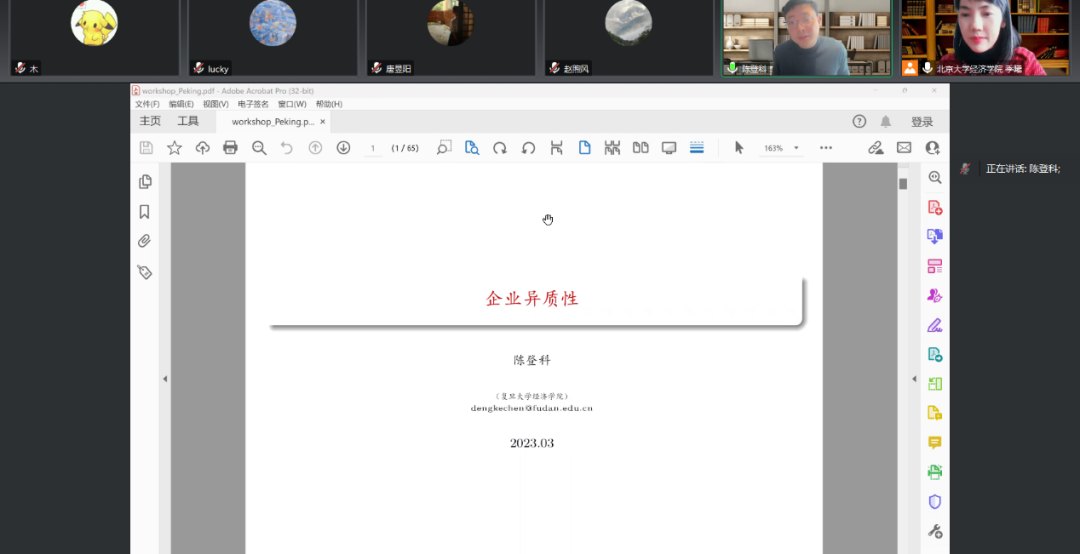Open the bookmarks panel in left sidebar
Viewport: 1080px width, 554px height.
coord(144,212)
